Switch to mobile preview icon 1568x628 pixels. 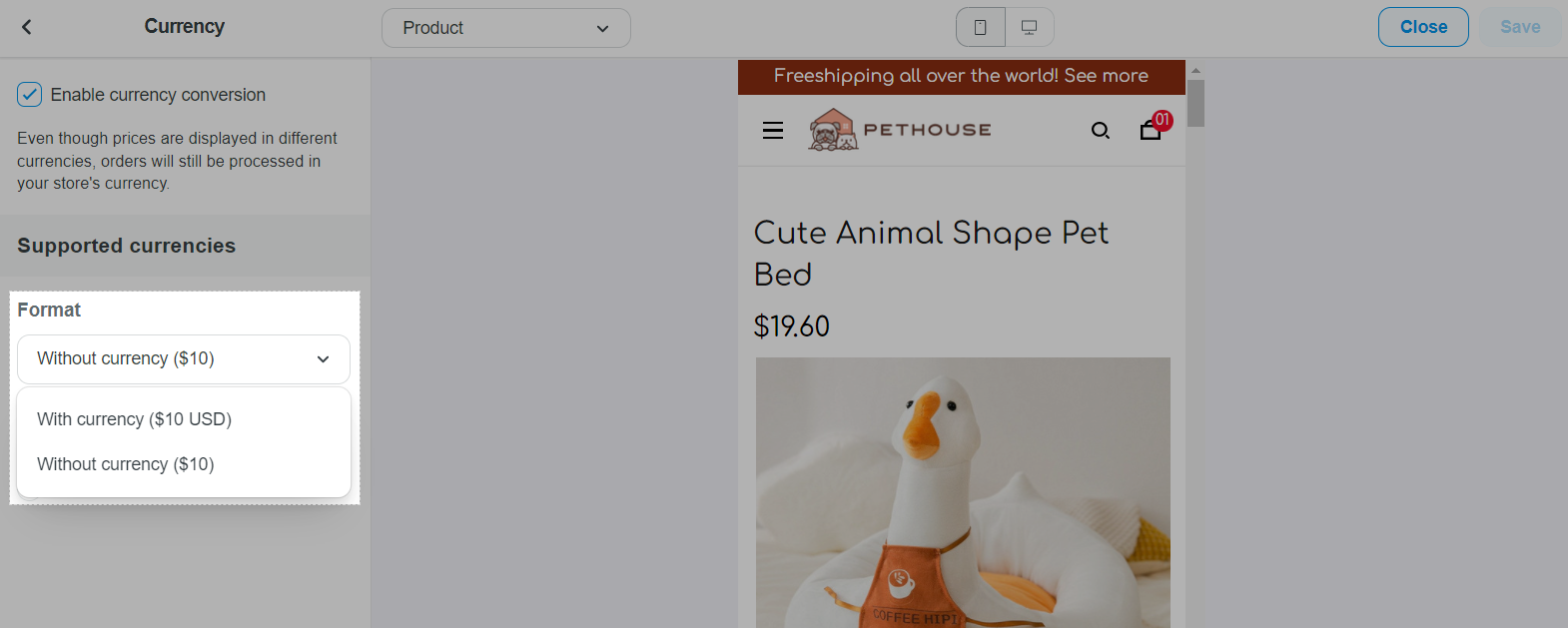point(981,28)
